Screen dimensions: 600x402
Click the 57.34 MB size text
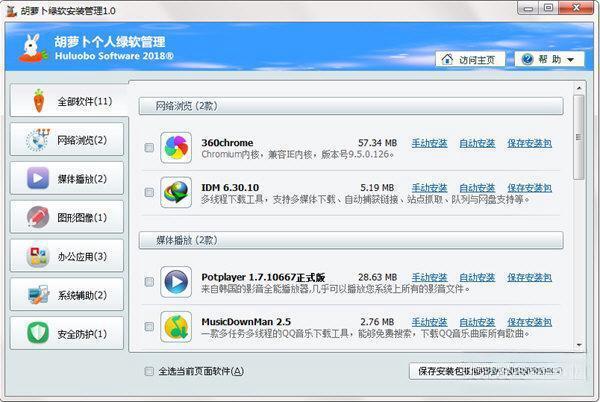coord(377,143)
